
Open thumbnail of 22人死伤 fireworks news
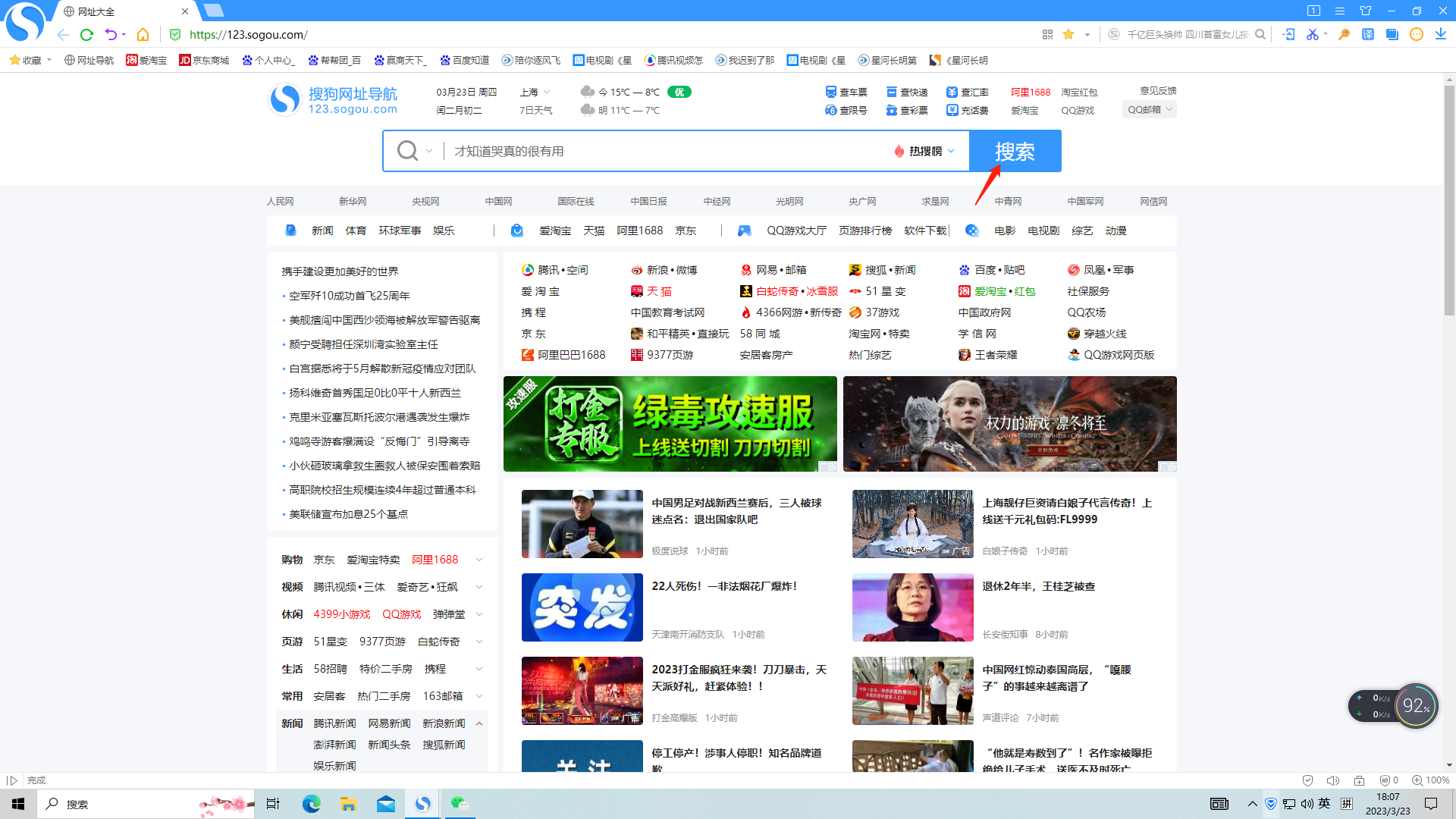(582, 607)
